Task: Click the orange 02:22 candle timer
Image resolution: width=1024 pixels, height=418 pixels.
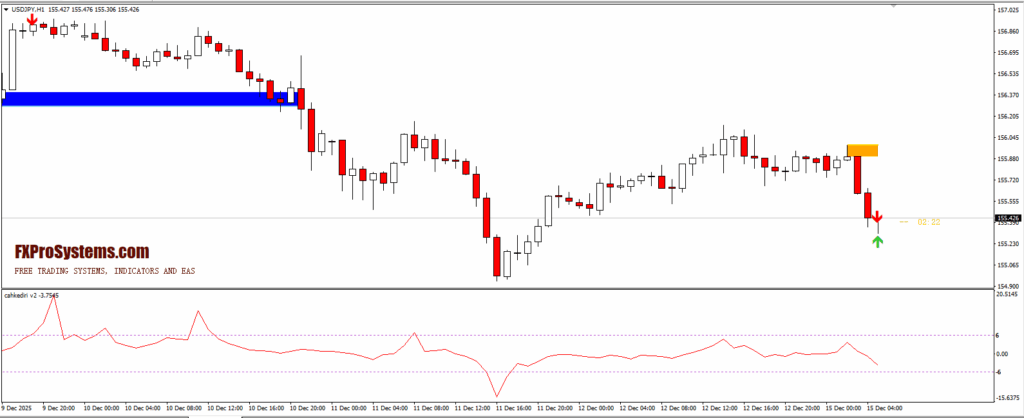Action: 928,222
